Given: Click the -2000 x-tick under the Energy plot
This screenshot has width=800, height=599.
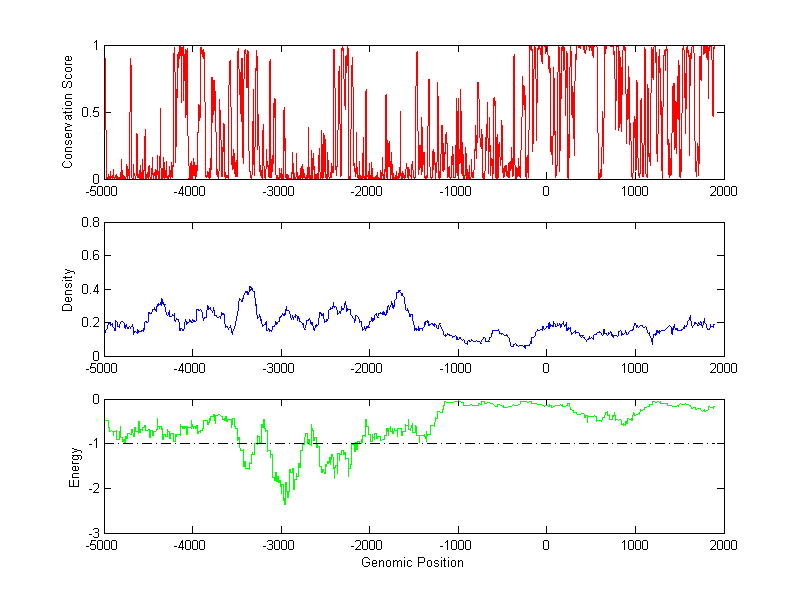Looking at the screenshot, I should pos(368,546).
